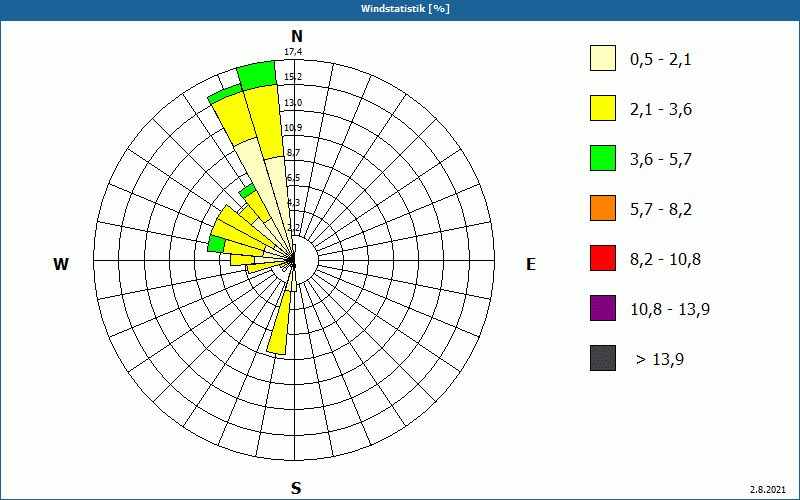This screenshot has height=500, width=800.
Task: Click the legend label '3,6 - 5,7'
Action: [661, 160]
